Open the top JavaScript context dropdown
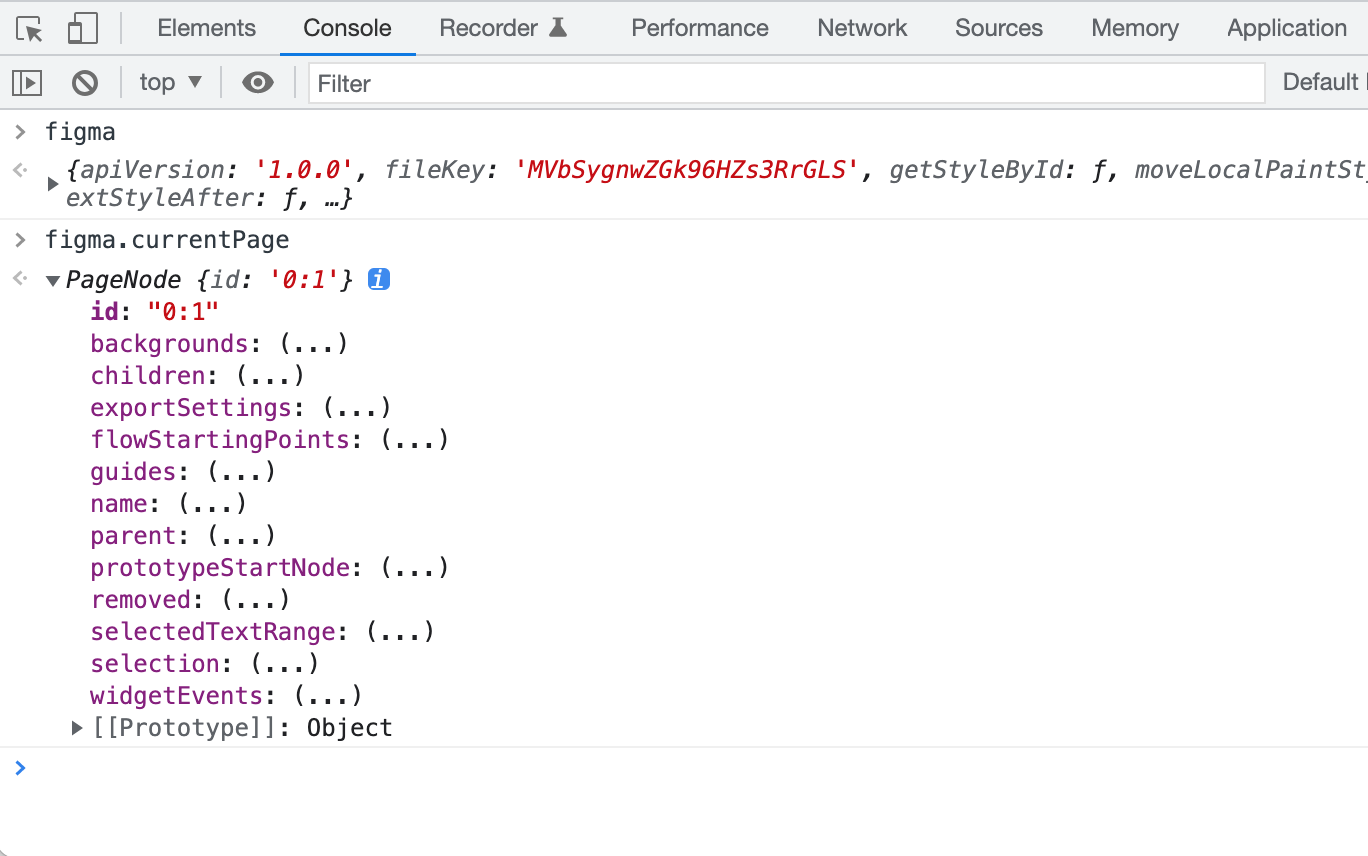1368x856 pixels. pyautogui.click(x=171, y=83)
